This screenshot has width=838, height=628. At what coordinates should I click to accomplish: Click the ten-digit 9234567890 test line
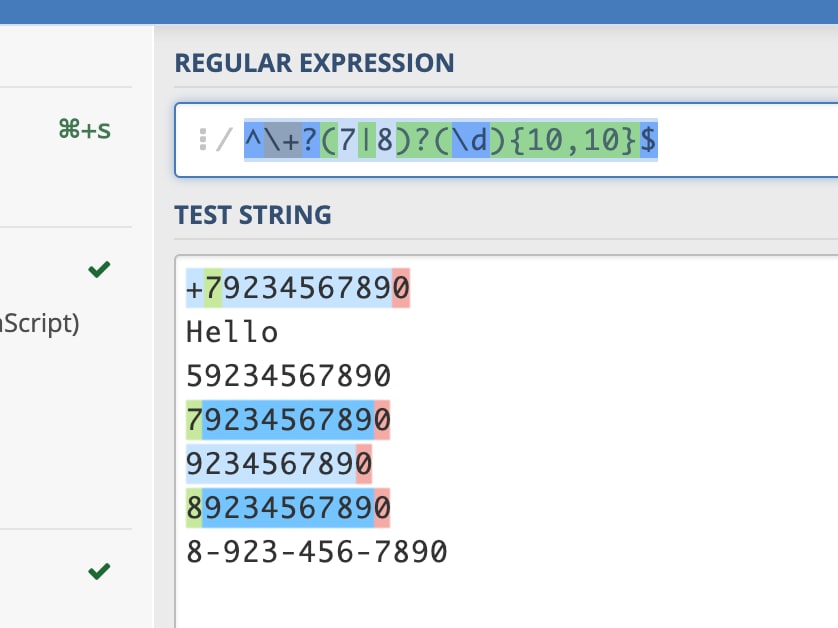coord(279,464)
